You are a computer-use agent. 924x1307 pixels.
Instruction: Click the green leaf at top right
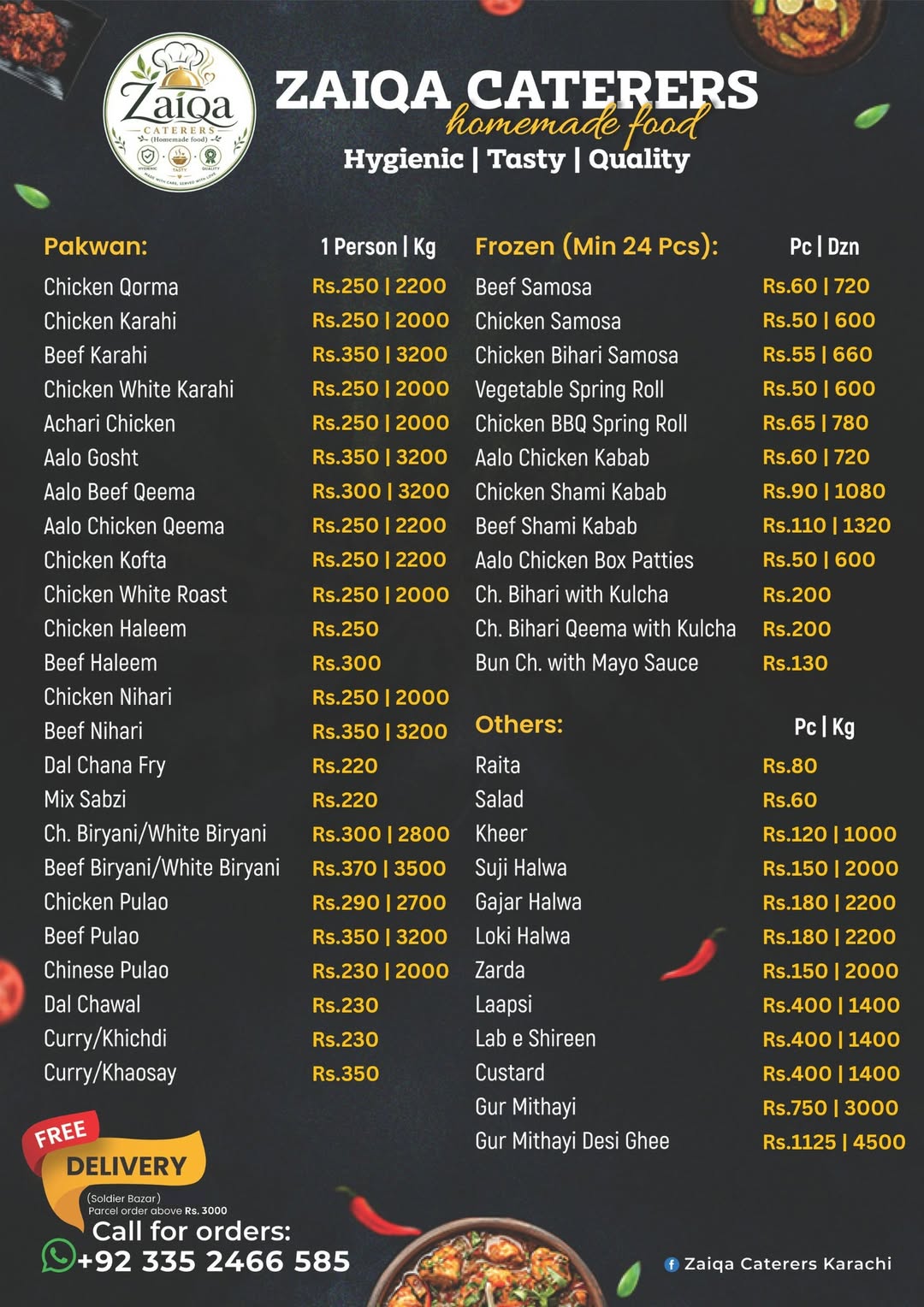tap(871, 115)
